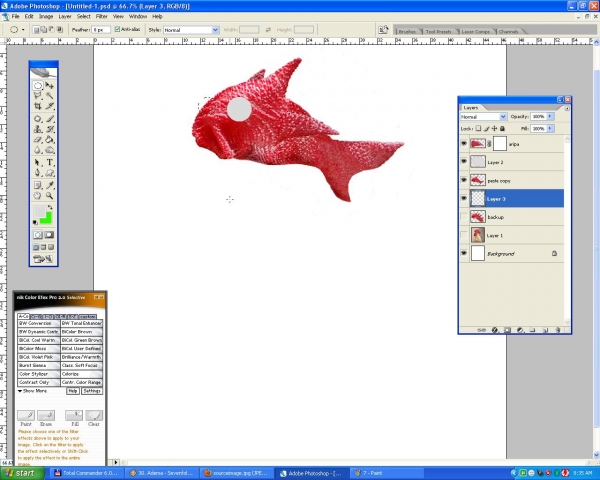Click the foreground color swatch

pyautogui.click(x=39, y=212)
